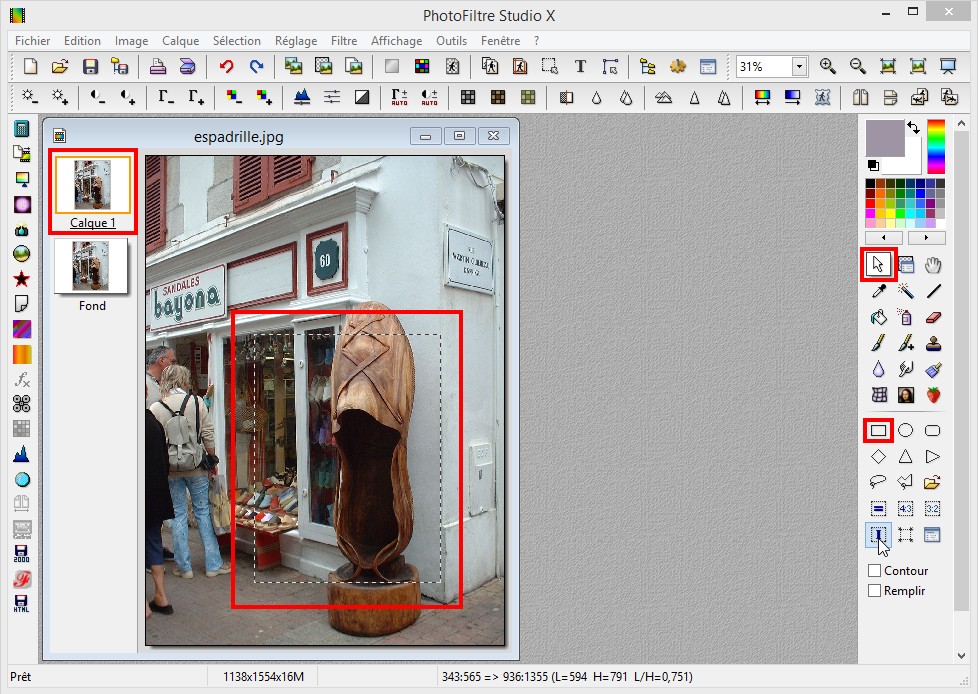
Task: Apply the horizontal flip icon
Action: click(x=859, y=97)
